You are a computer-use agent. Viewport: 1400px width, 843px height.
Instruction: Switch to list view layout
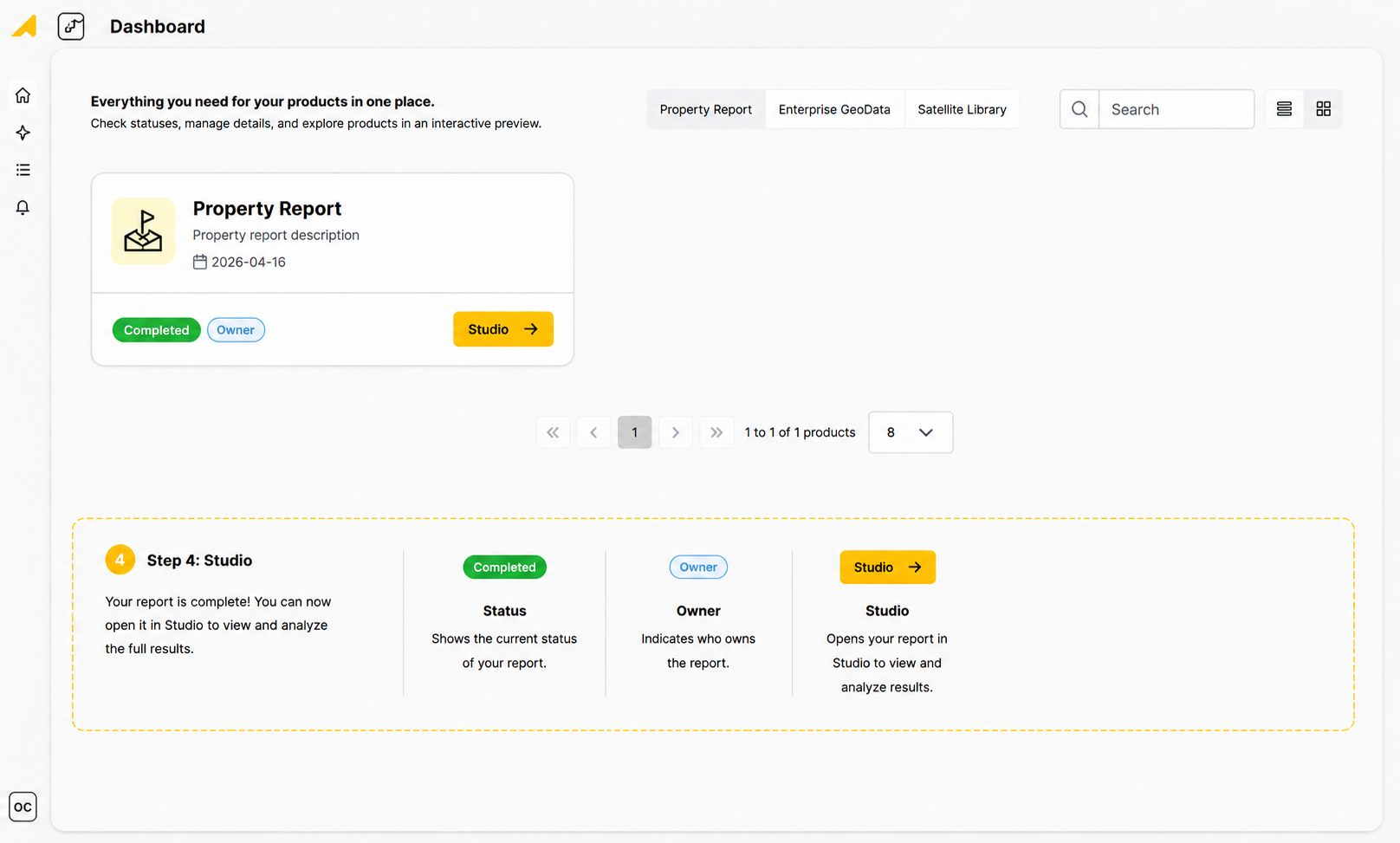(x=1284, y=109)
